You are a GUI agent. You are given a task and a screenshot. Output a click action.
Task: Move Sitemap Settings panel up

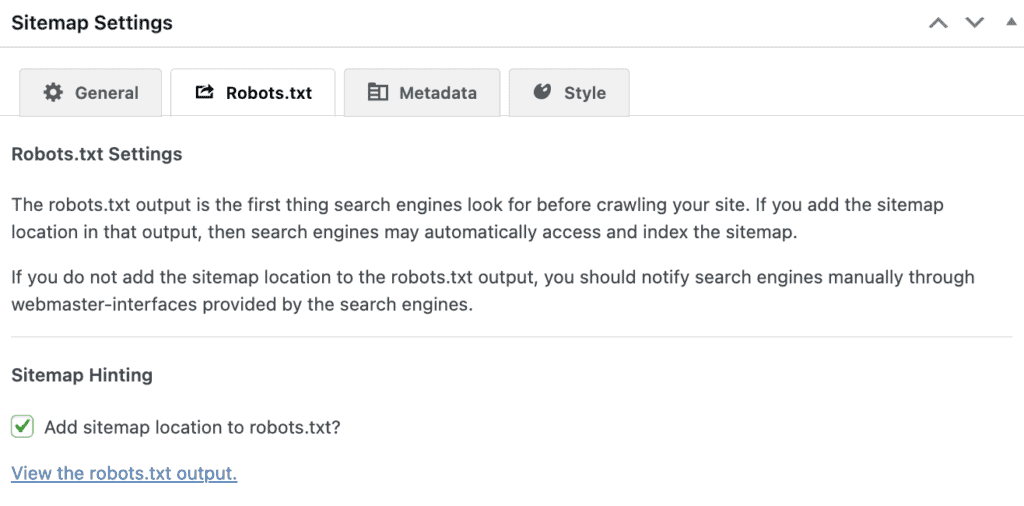click(938, 23)
